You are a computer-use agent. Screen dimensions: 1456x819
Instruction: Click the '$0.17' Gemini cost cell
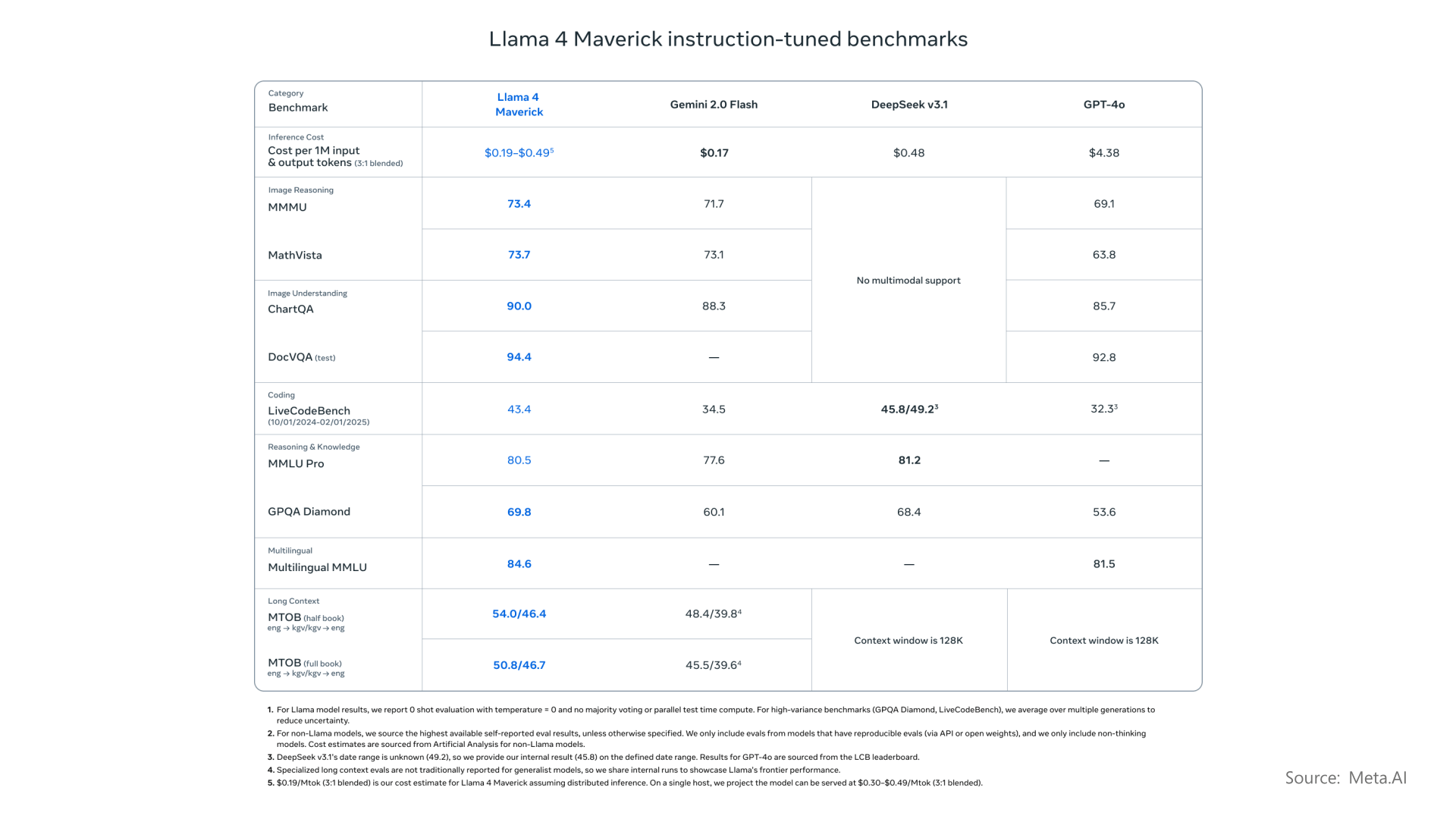[x=714, y=153]
